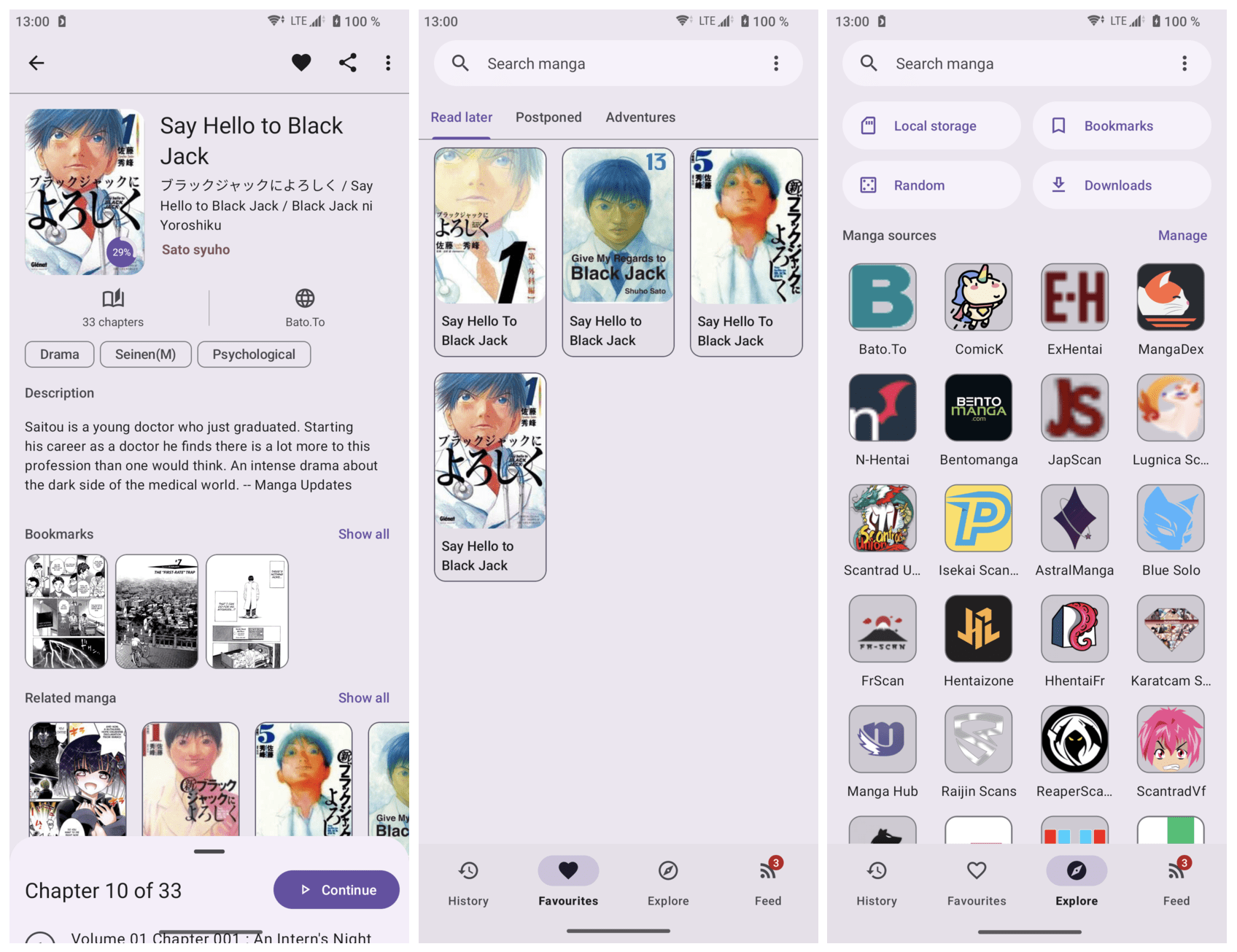Open ReaperScans source

(x=1074, y=751)
